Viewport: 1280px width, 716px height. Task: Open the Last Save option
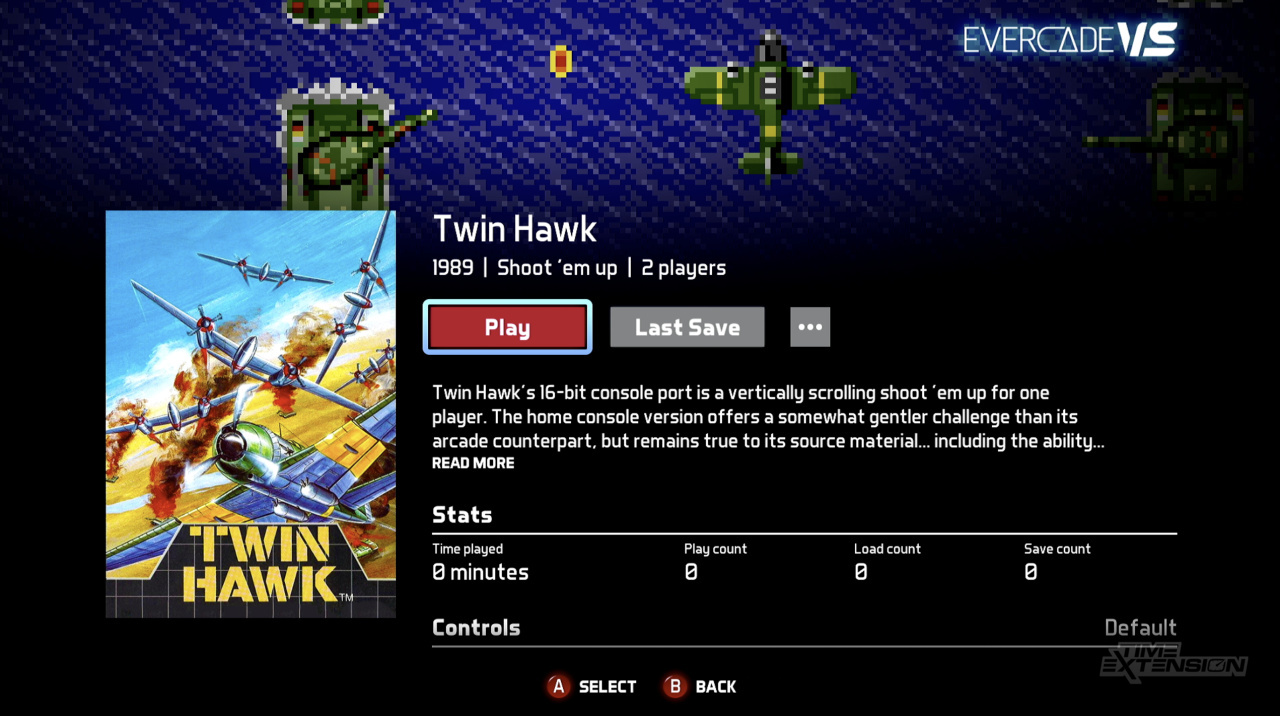[687, 327]
